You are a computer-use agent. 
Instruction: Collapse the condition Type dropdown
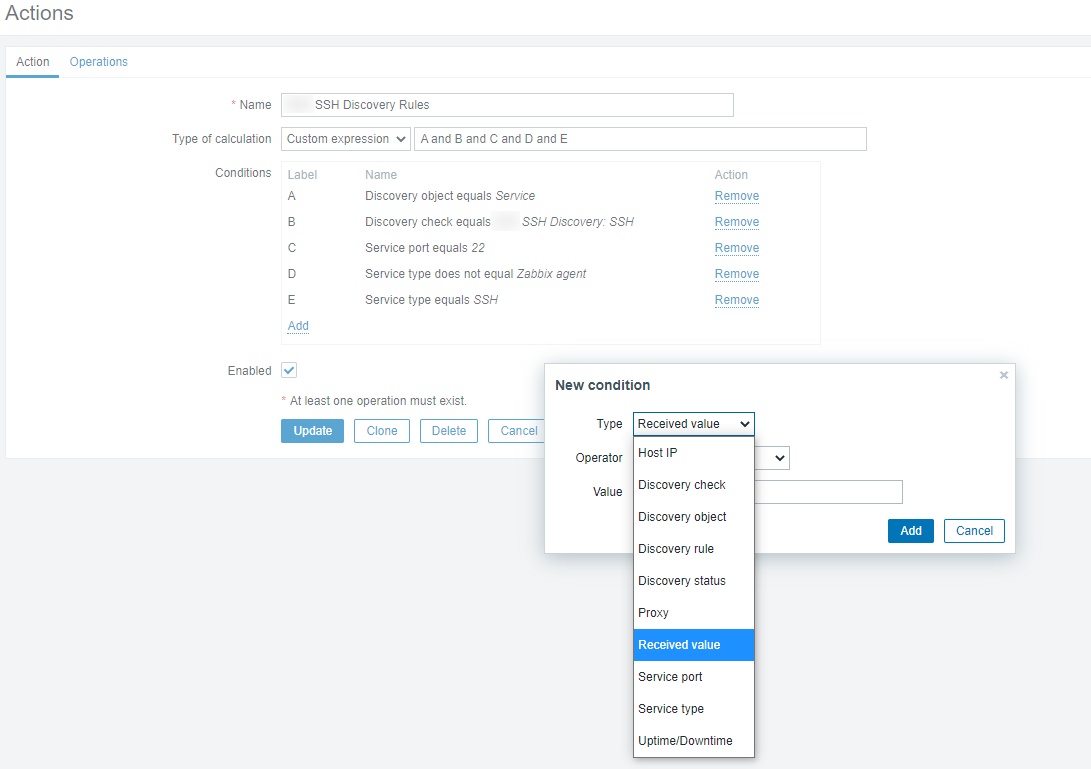[x=693, y=424]
